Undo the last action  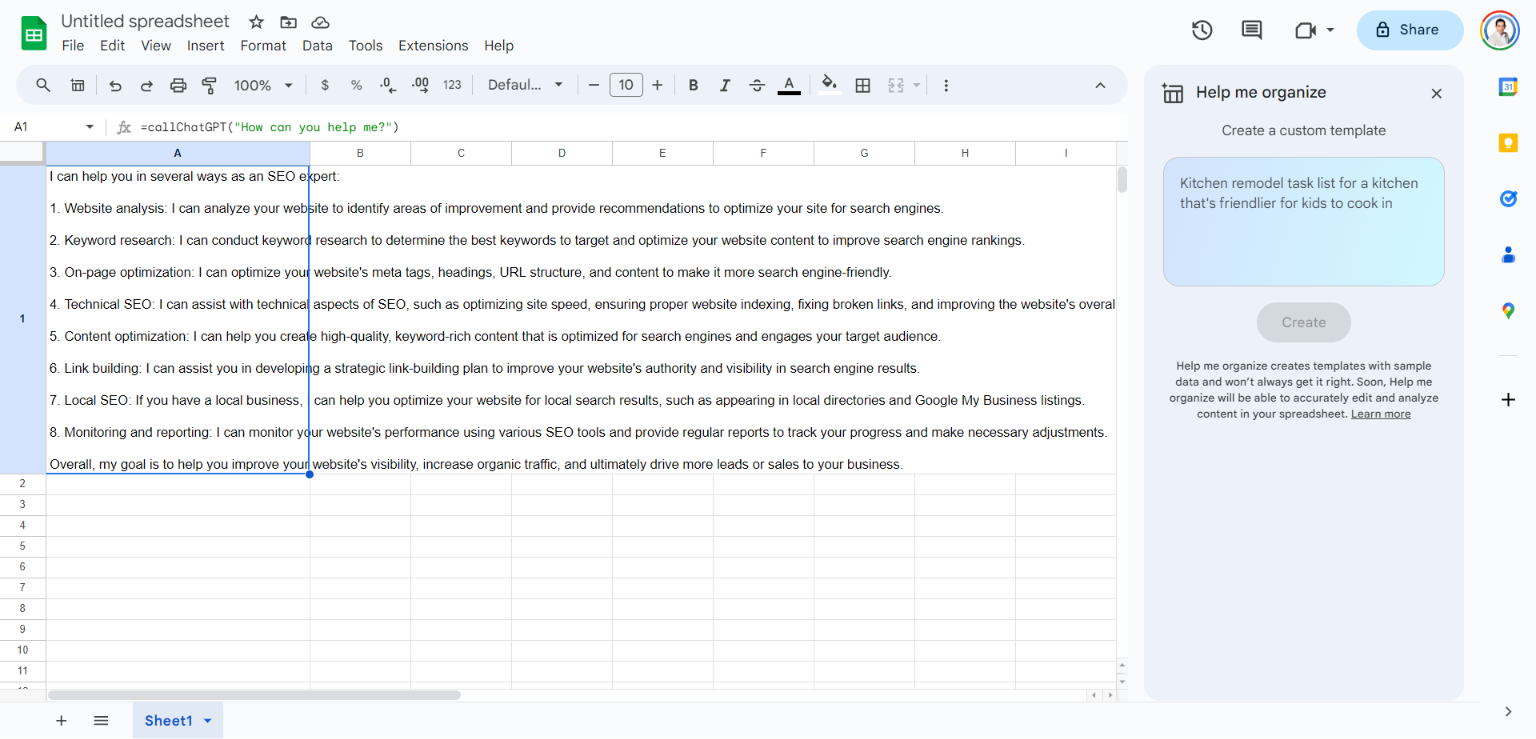[x=115, y=85]
